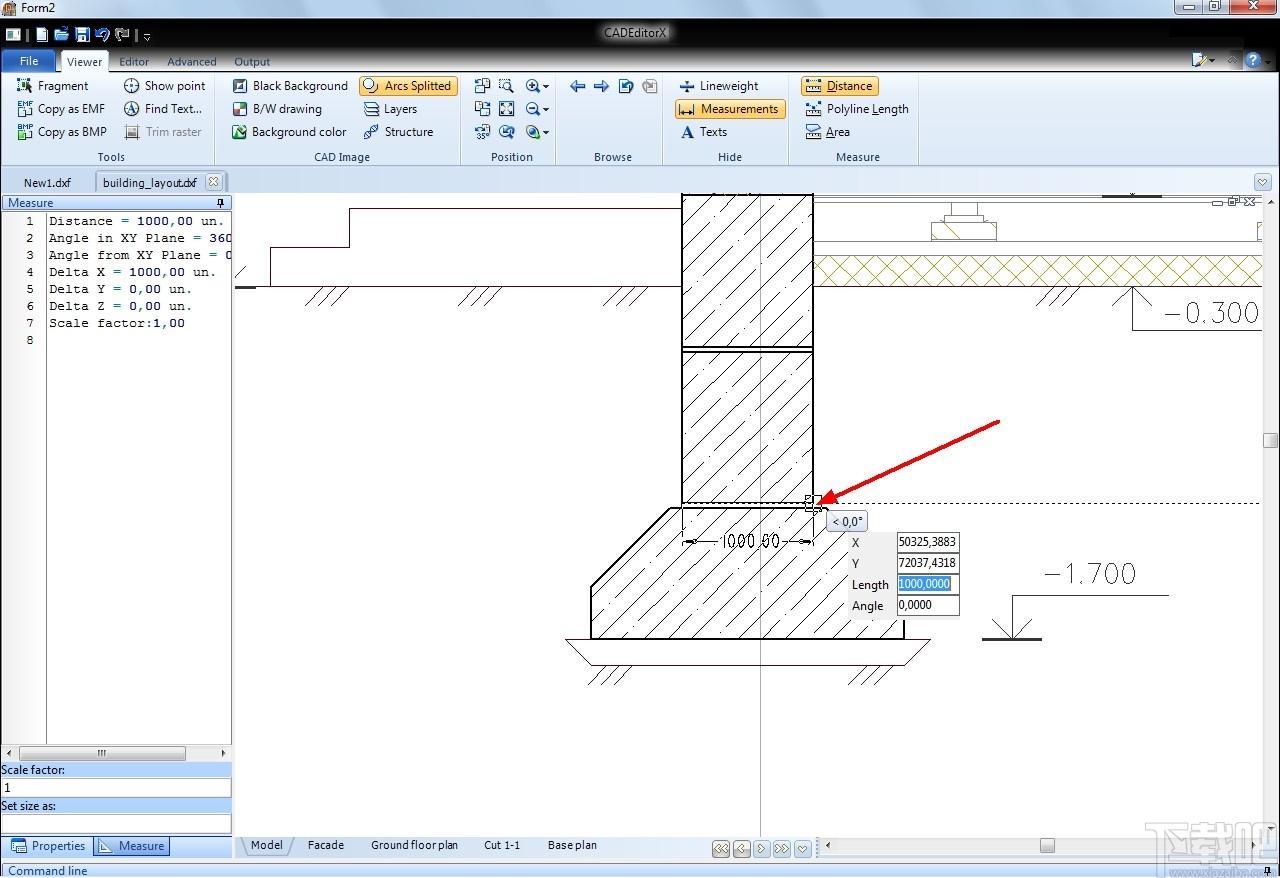The image size is (1280, 878).
Task: Open the Output ribbon tab
Action: 252,62
